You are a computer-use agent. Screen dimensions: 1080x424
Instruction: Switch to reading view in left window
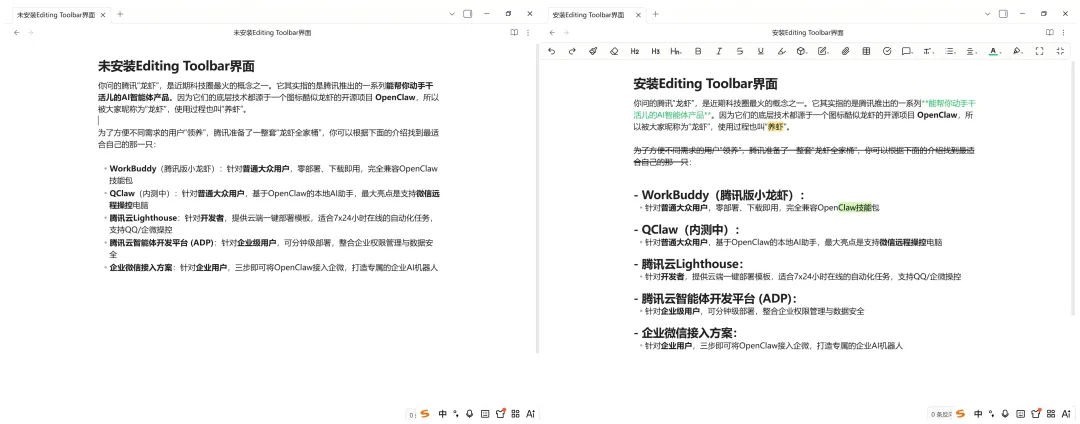tap(514, 32)
